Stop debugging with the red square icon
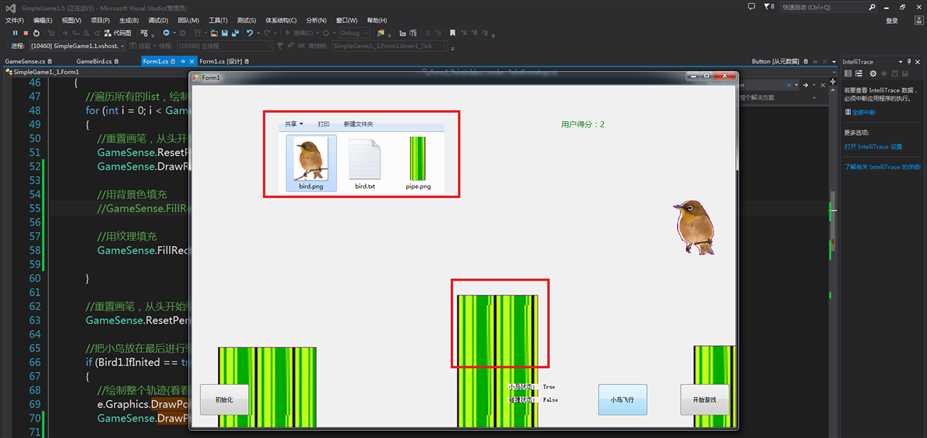The width and height of the screenshot is (927, 438). (x=26, y=33)
